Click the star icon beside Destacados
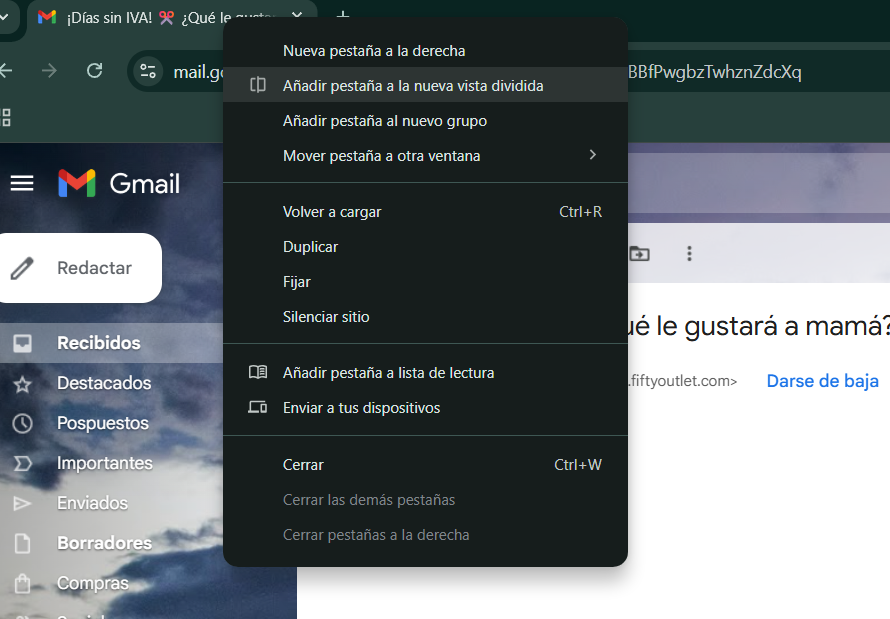The height and width of the screenshot is (619, 890). click(x=22, y=383)
